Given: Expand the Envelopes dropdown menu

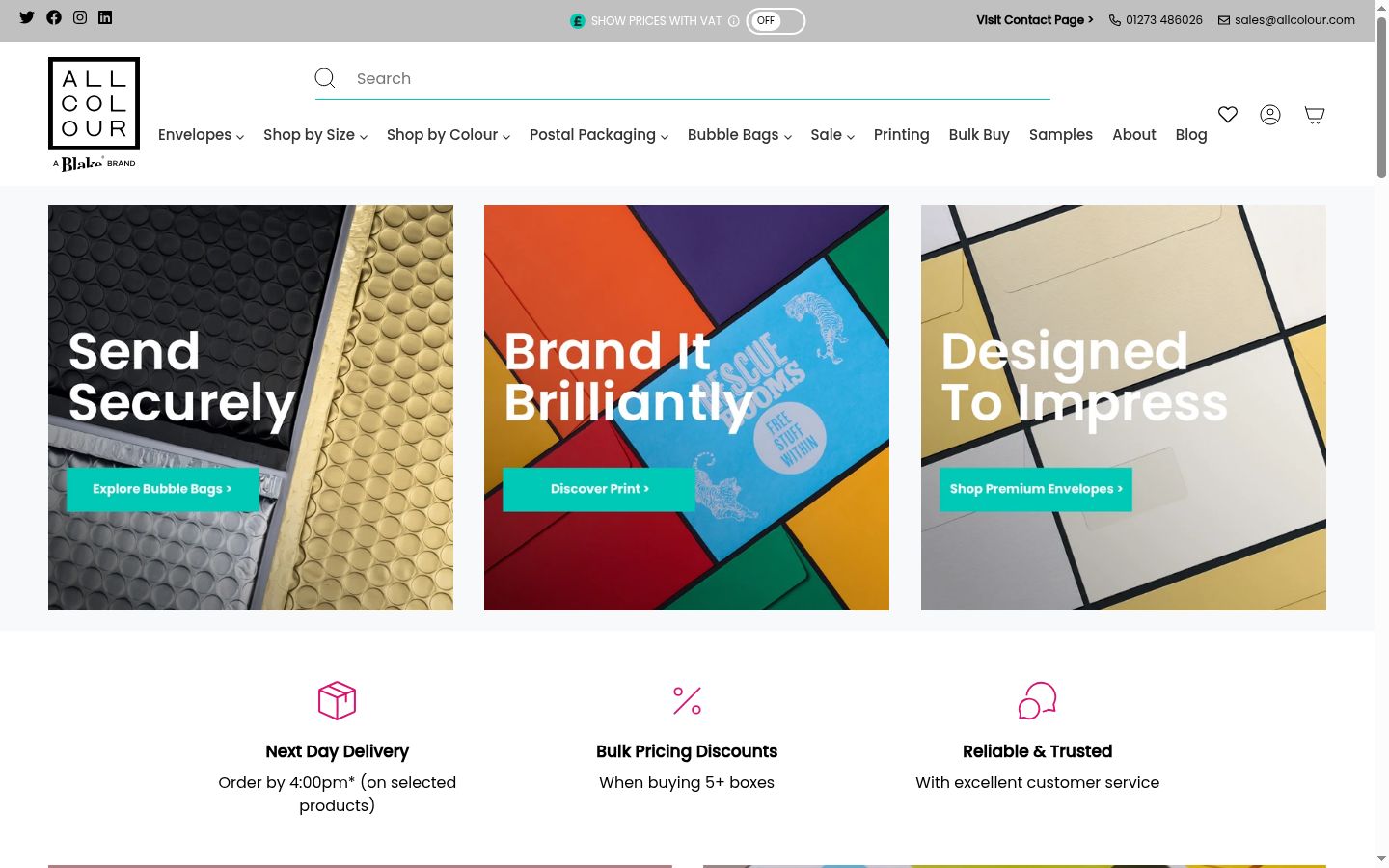Looking at the screenshot, I should pyautogui.click(x=201, y=135).
